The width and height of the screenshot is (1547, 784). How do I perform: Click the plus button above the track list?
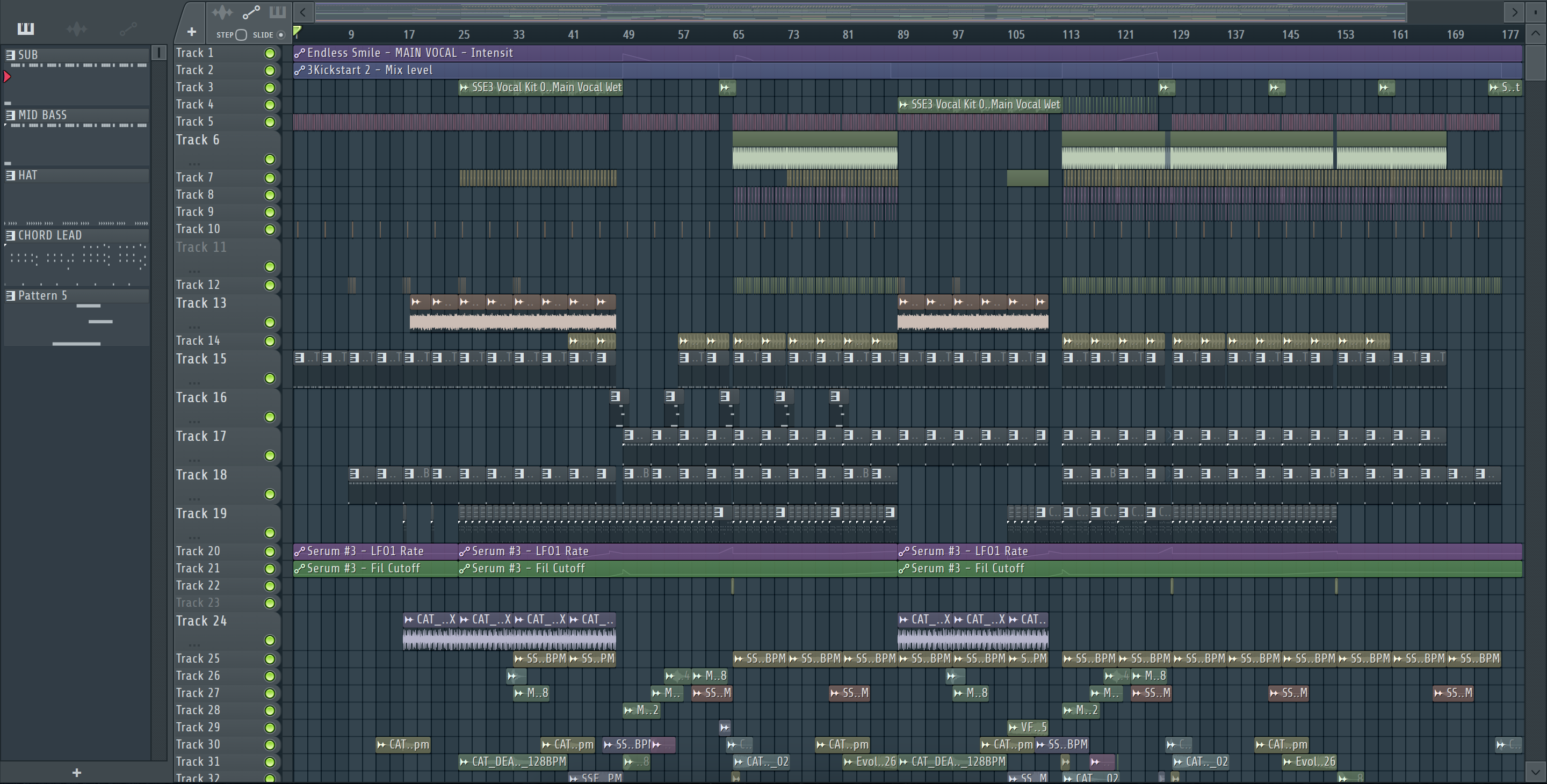coord(192,32)
